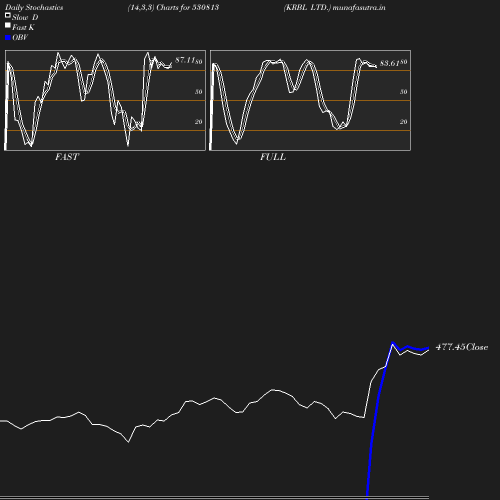Click the (14,3,3) Charts for 530813 heading
Screen dimensions: 500x500
173,7
